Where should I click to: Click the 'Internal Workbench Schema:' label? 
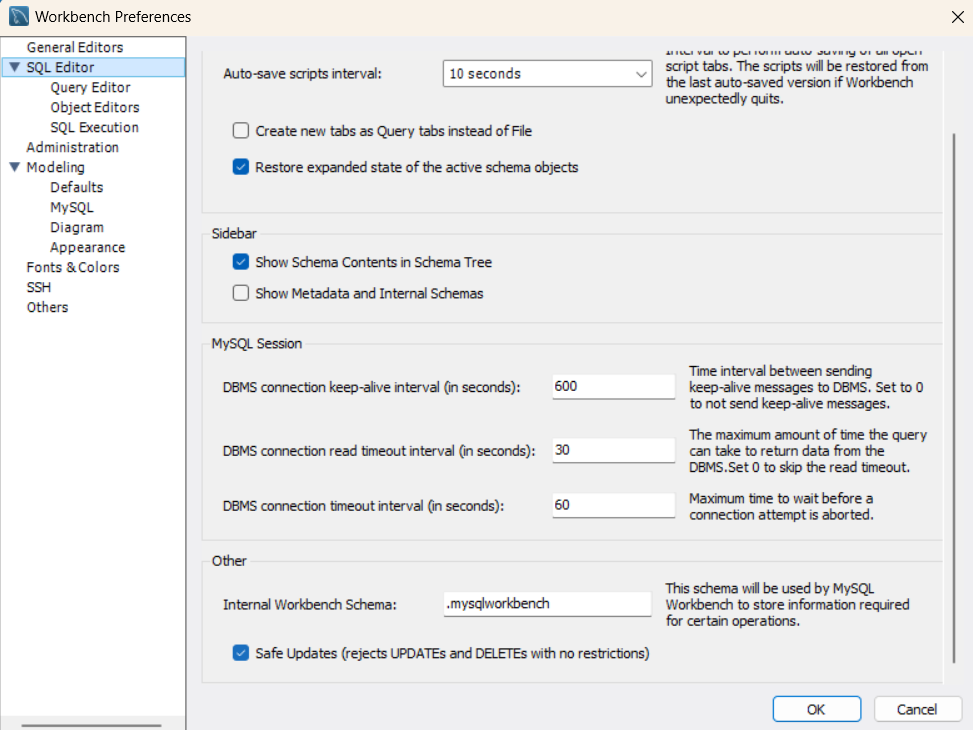point(310,605)
